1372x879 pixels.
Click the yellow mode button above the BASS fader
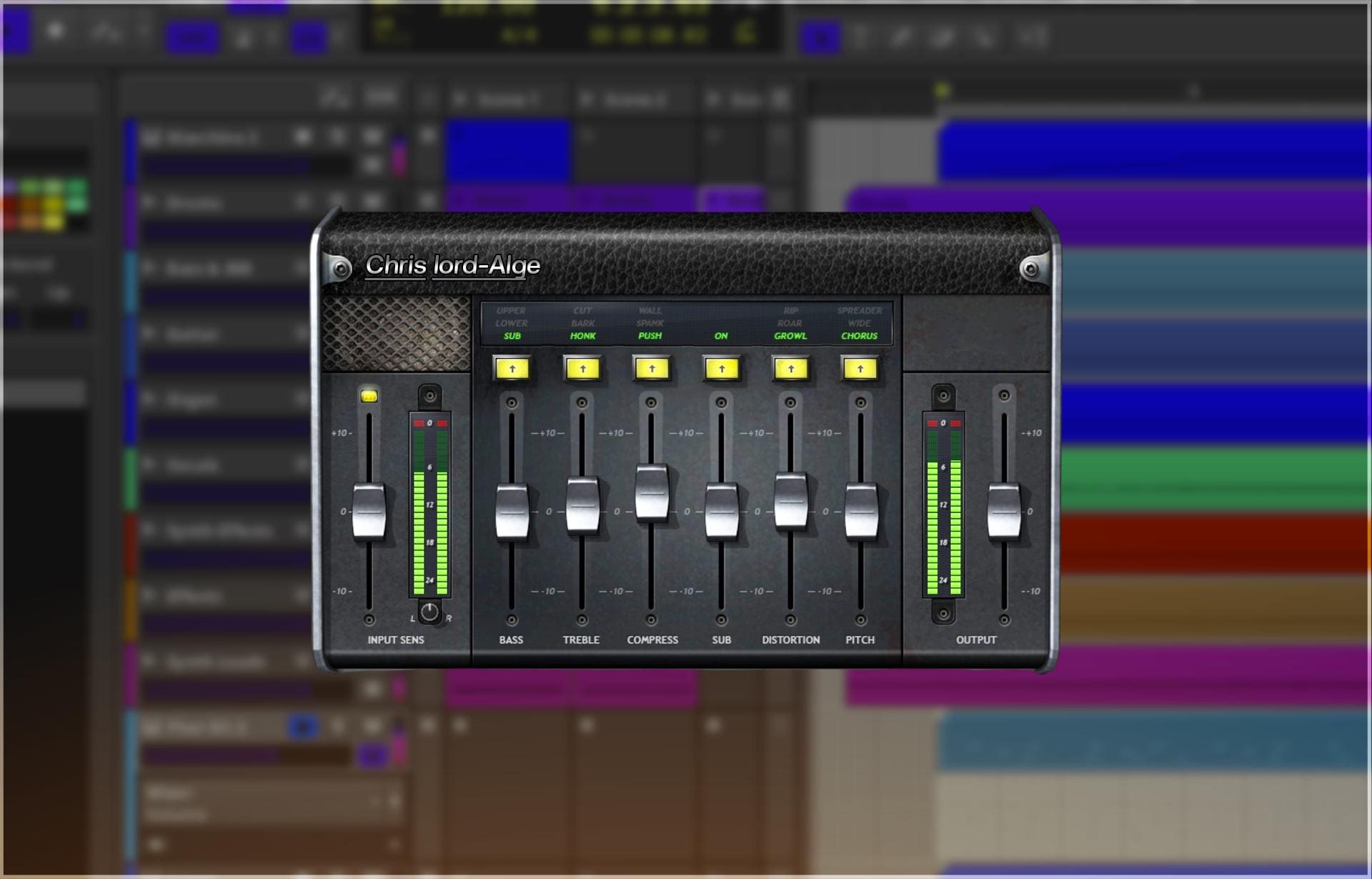pos(512,369)
